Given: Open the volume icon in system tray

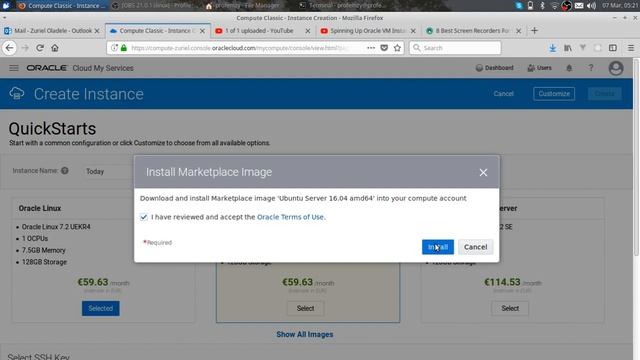Looking at the screenshot, I should tap(591, 6).
